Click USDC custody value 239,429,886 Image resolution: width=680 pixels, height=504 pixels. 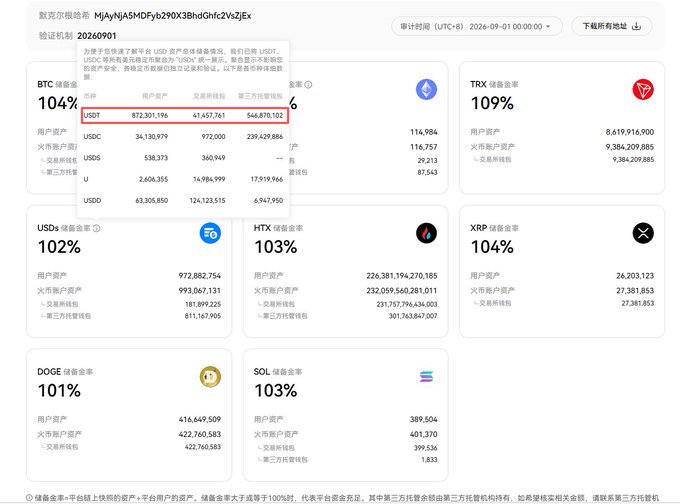(x=265, y=137)
